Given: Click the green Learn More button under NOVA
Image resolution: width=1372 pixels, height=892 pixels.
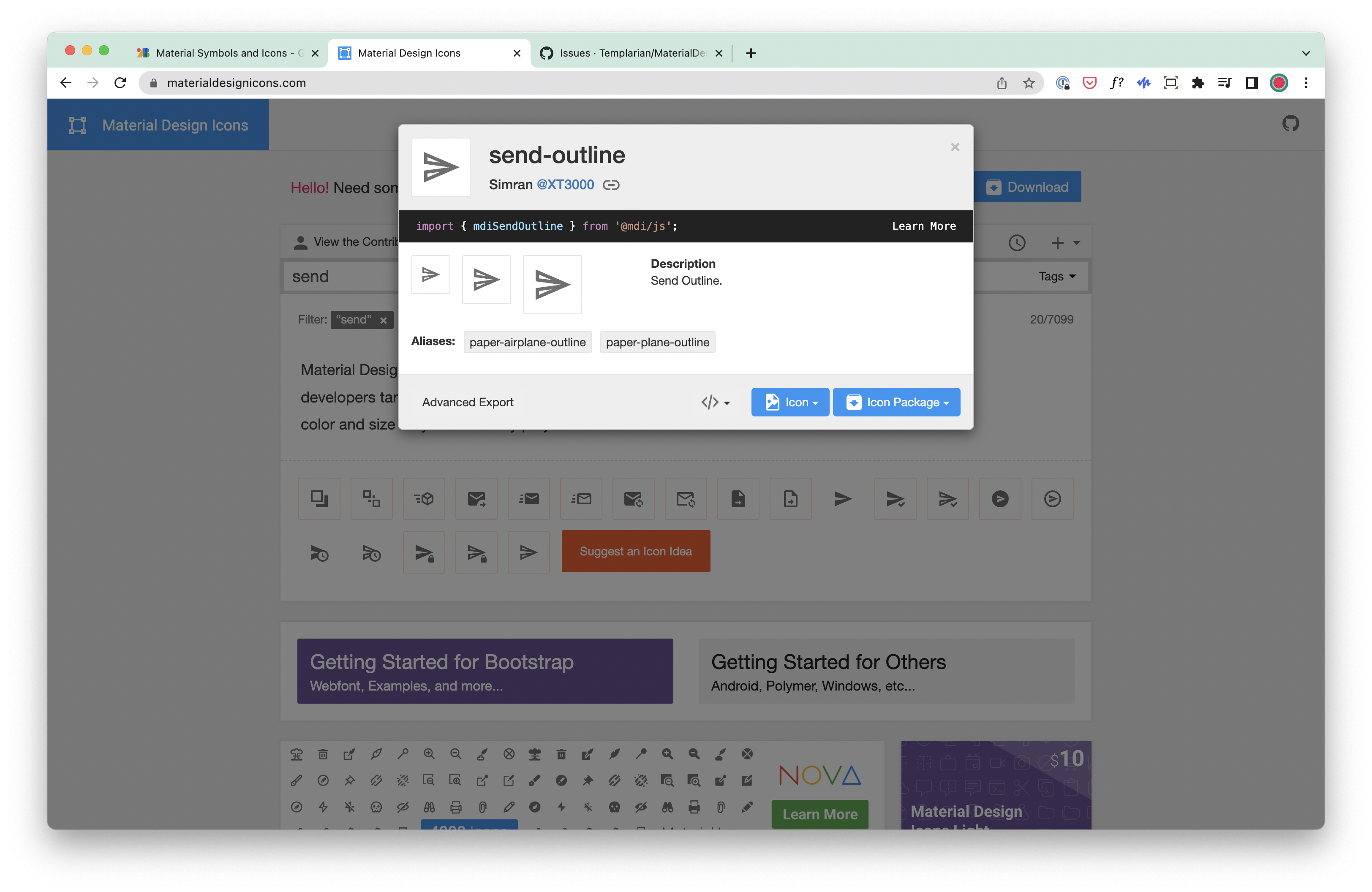Looking at the screenshot, I should [x=820, y=813].
